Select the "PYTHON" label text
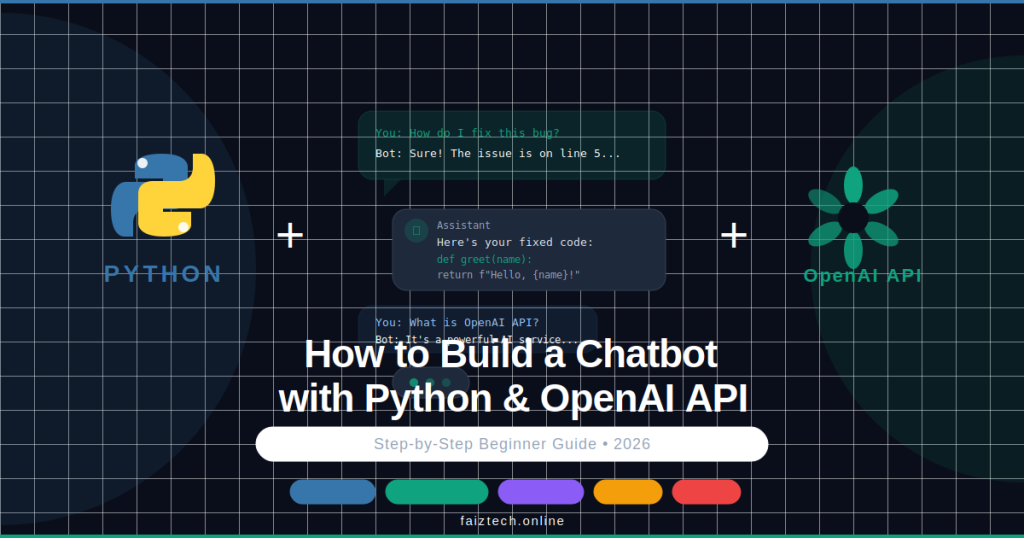 (163, 274)
